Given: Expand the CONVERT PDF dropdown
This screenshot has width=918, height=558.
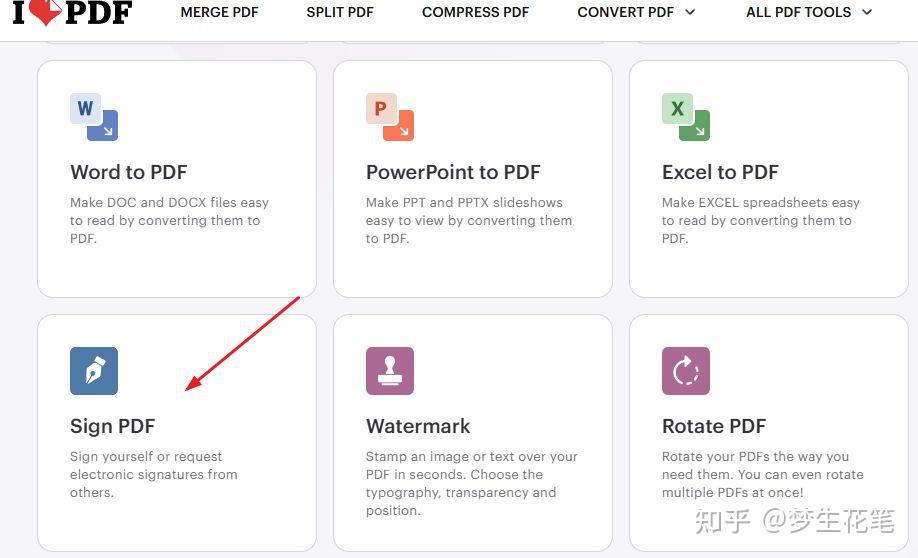Looking at the screenshot, I should click(x=625, y=12).
